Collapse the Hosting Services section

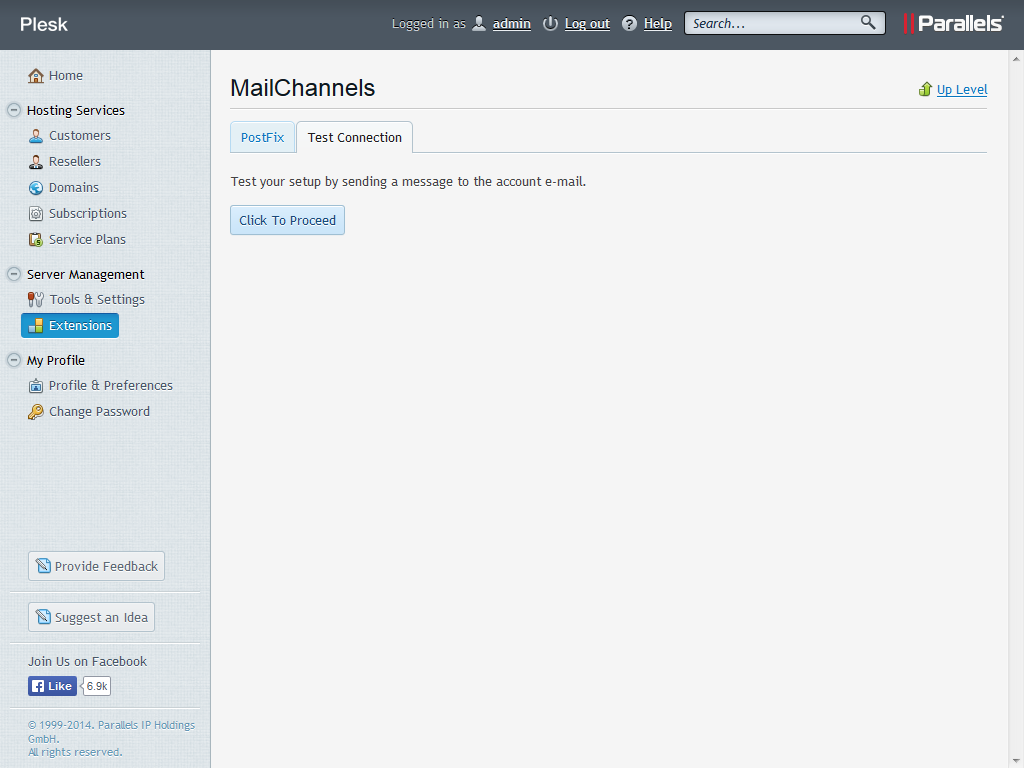point(14,110)
